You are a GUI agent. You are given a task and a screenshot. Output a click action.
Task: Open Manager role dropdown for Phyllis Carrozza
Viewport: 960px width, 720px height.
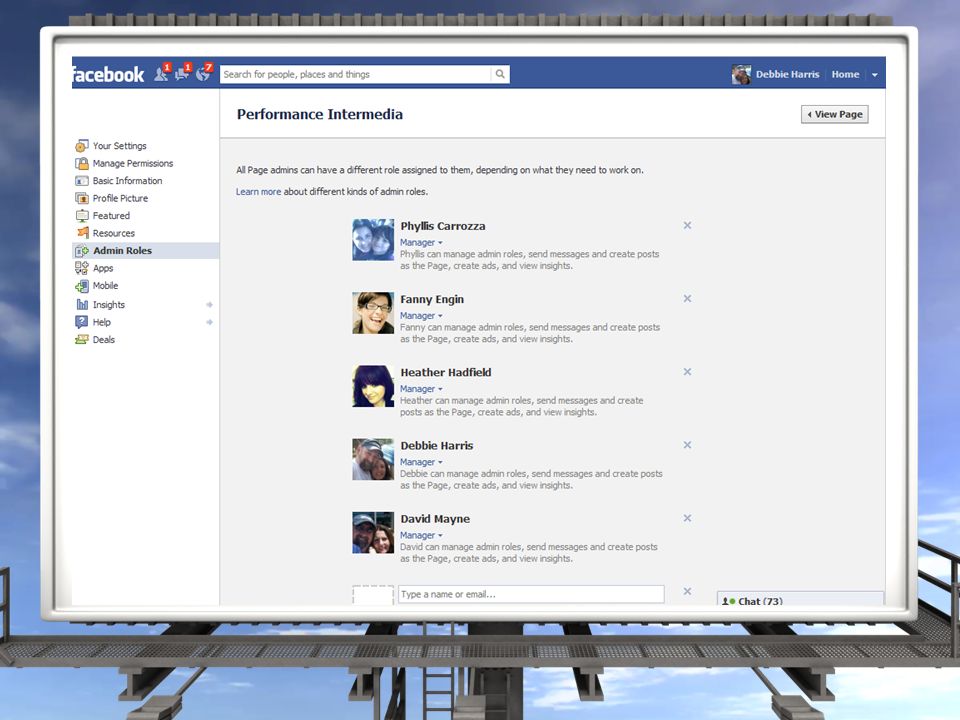(x=421, y=242)
